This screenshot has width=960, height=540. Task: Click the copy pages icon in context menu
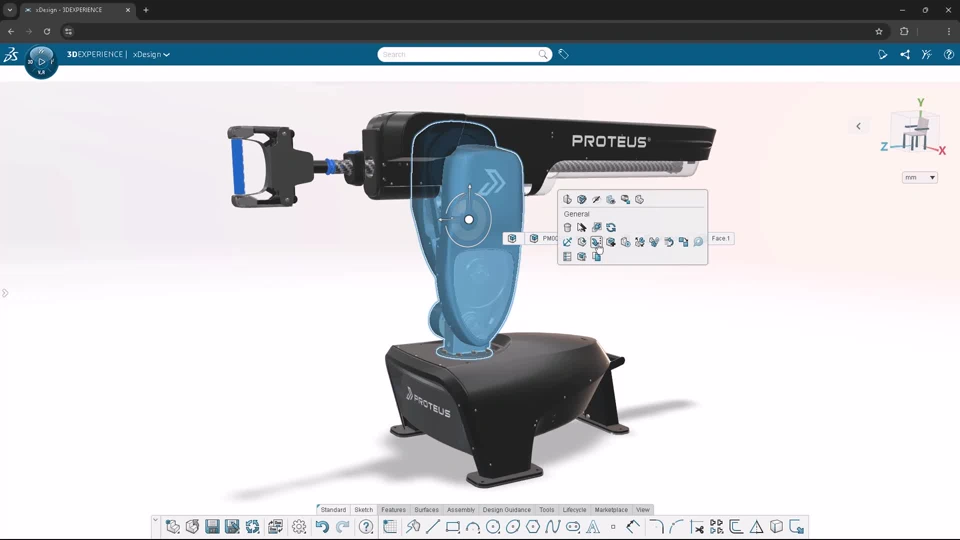coord(596,257)
